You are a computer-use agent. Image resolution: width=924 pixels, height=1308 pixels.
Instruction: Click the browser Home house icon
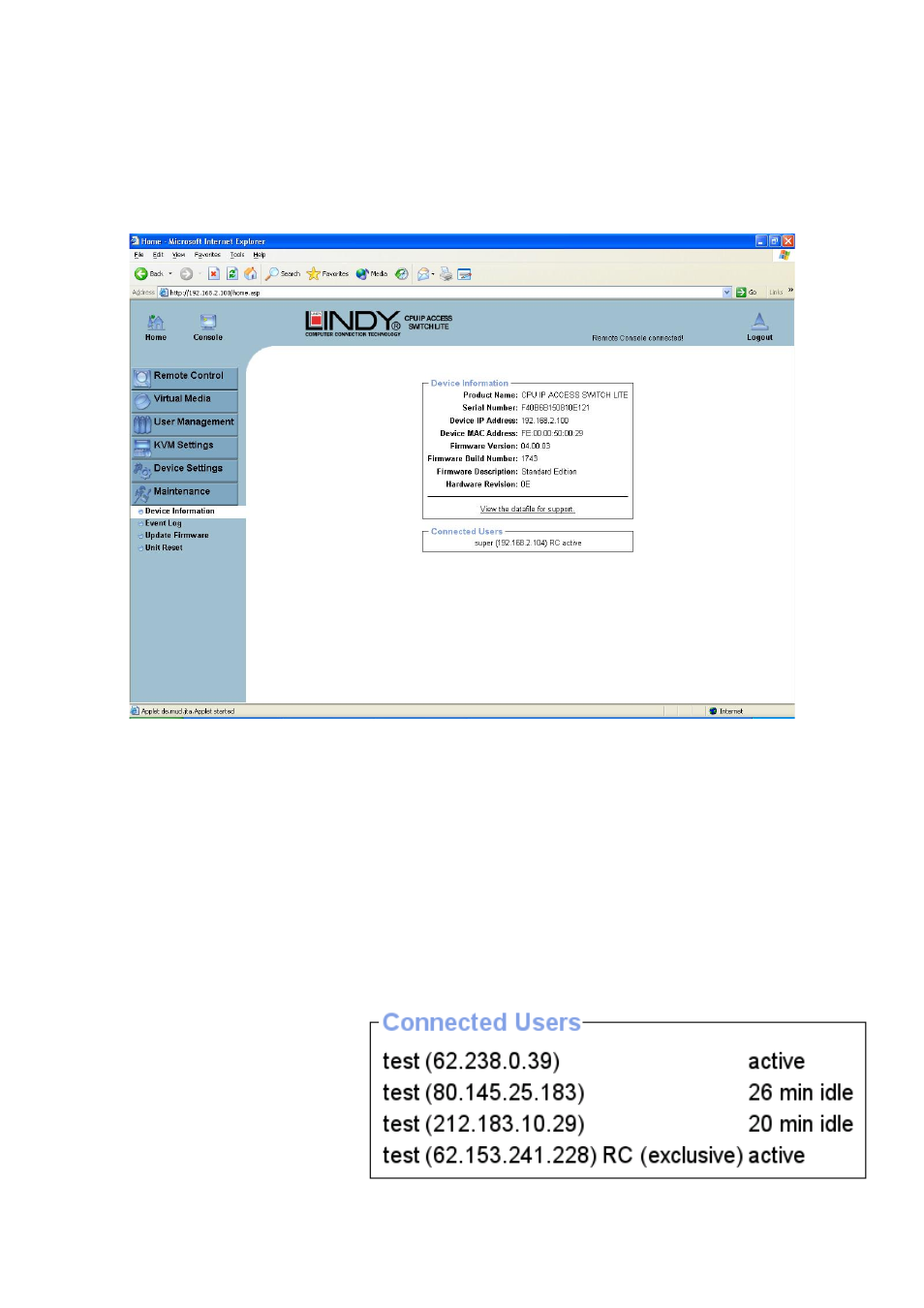(x=250, y=274)
